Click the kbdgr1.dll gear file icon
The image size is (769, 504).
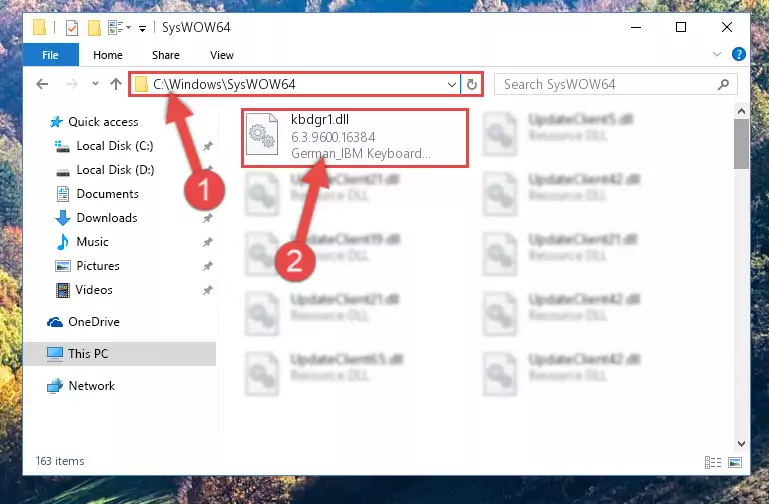click(x=262, y=134)
